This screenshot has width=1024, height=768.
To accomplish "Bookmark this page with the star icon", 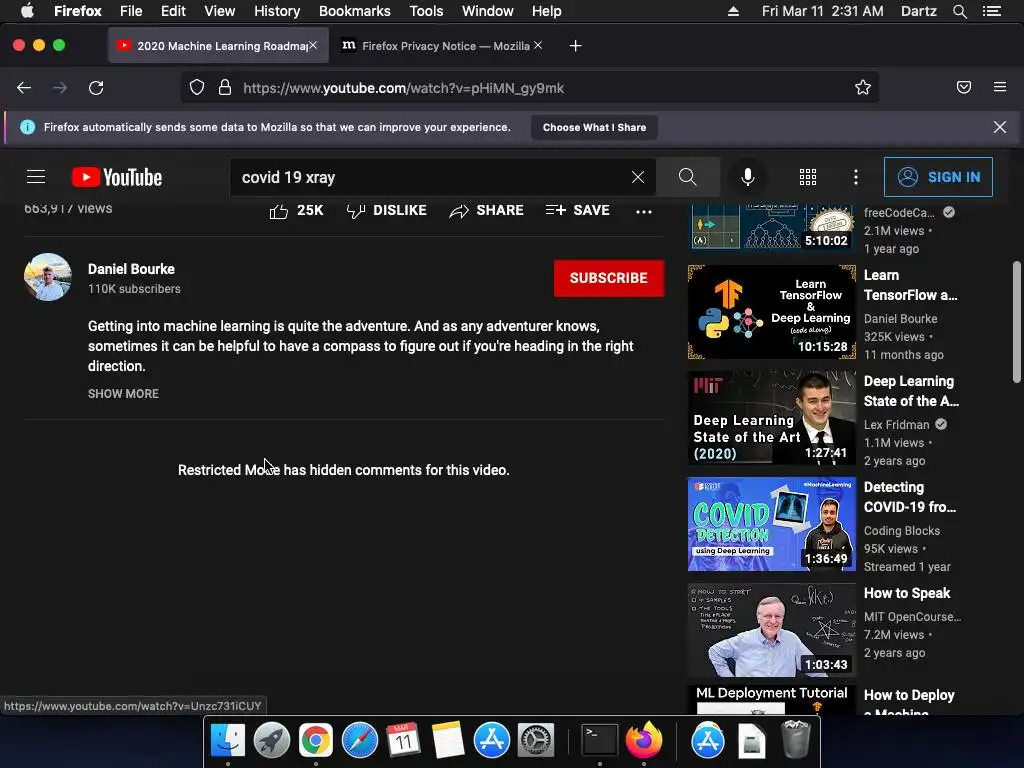I will (863, 88).
